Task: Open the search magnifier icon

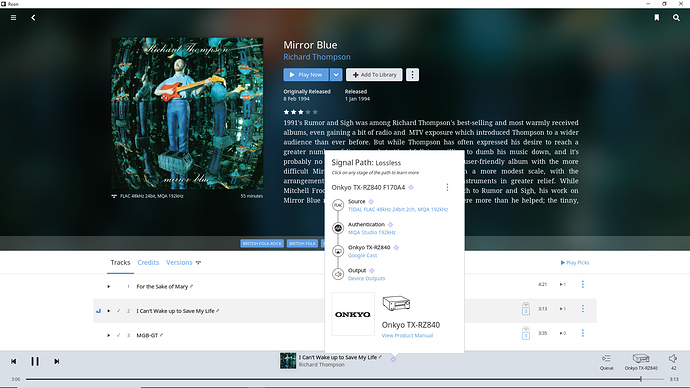Action: point(676,18)
